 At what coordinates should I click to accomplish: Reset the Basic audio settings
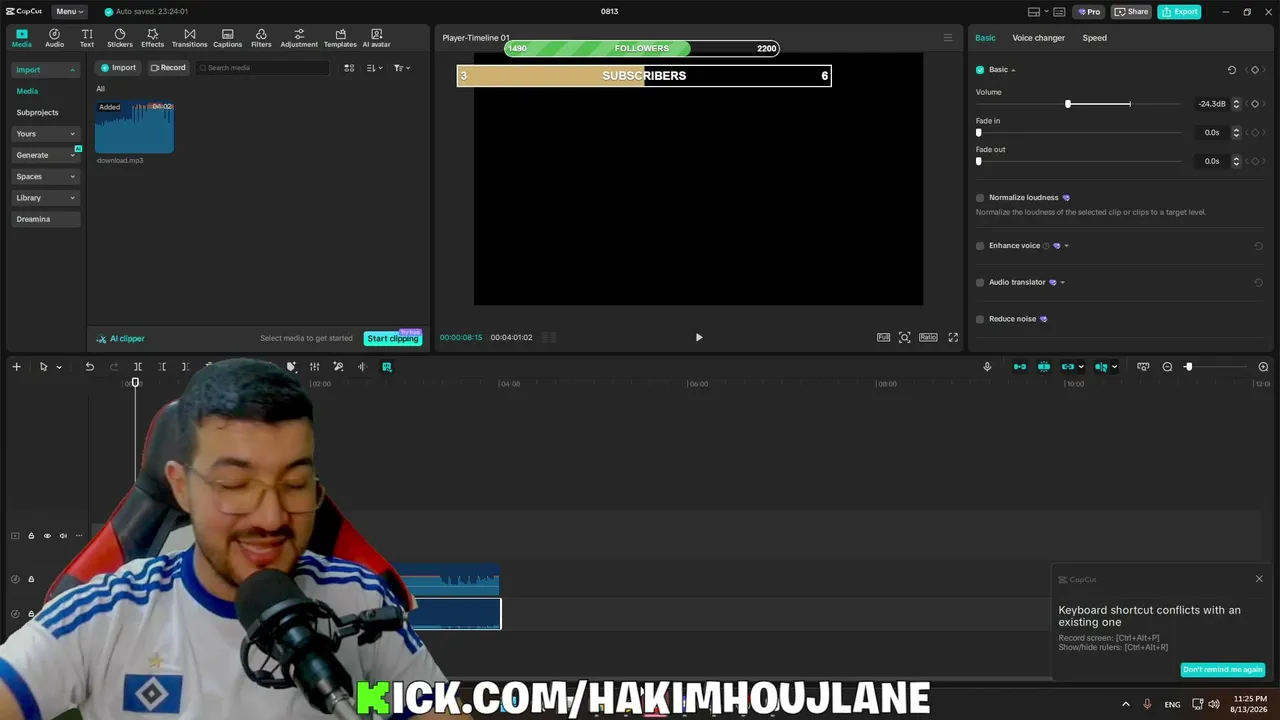1231,70
